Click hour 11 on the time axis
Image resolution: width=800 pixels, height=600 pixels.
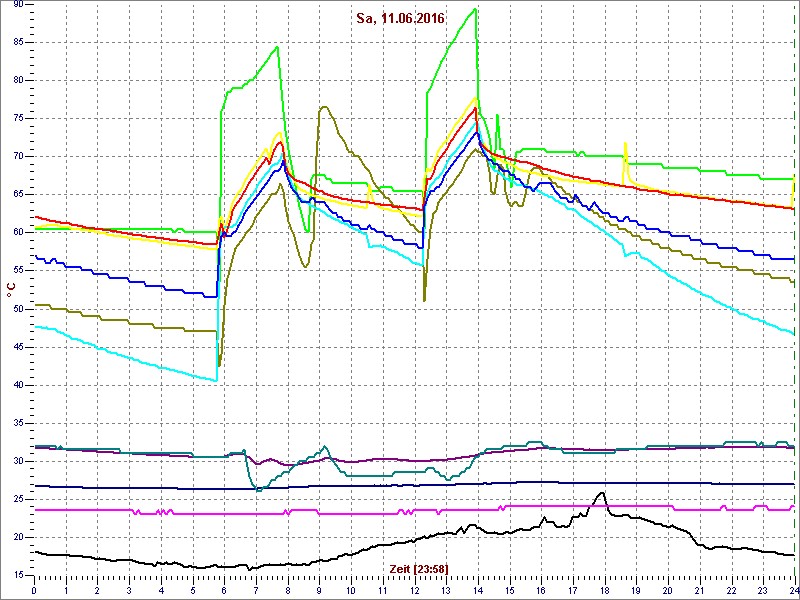pos(383,588)
